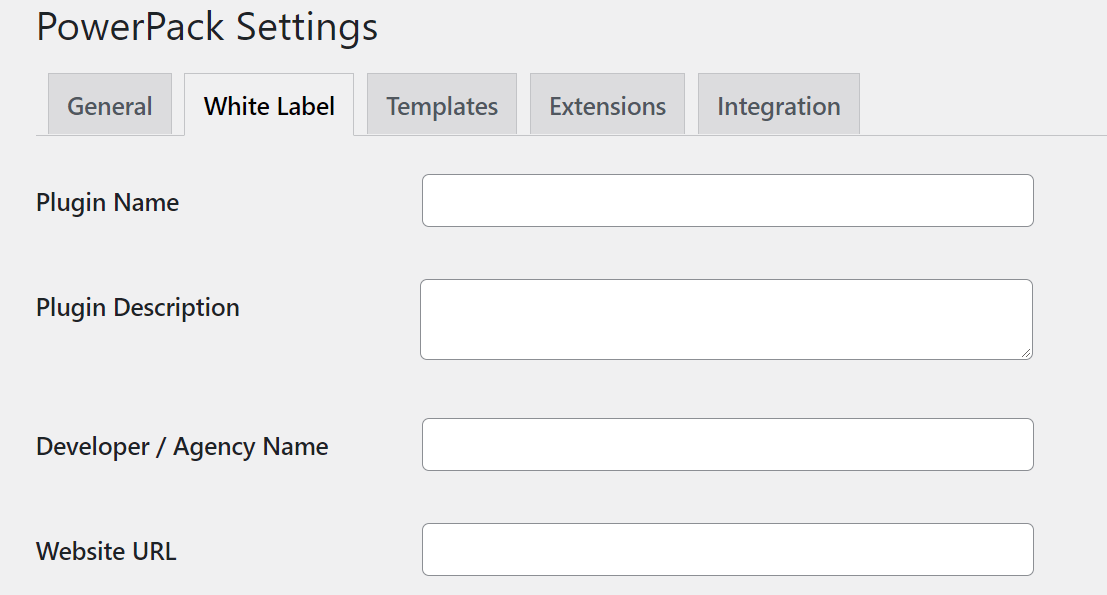This screenshot has width=1107, height=595.
Task: Focus the Plugin Description textarea
Action: click(727, 318)
